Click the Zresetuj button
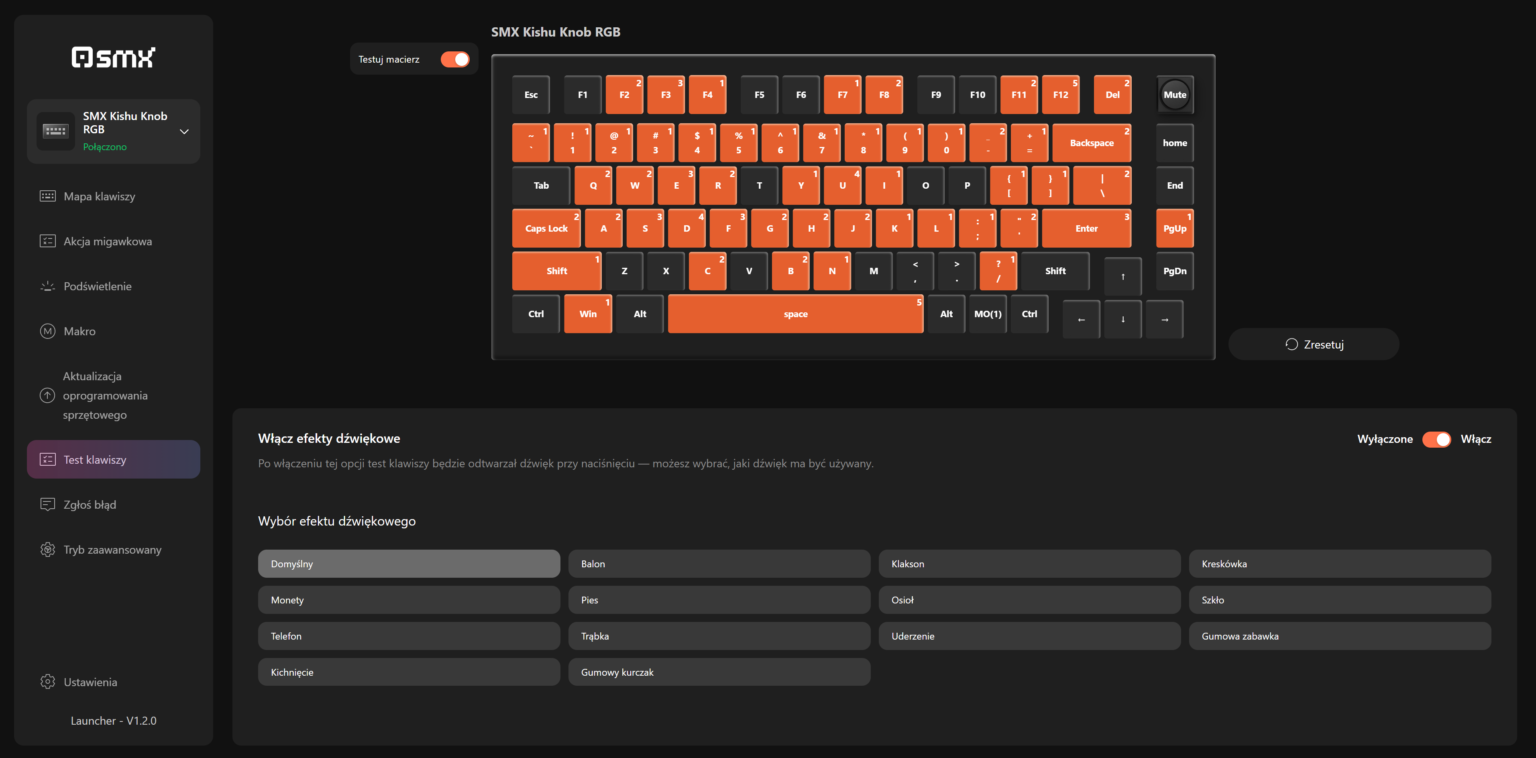The height and width of the screenshot is (758, 1536). (1313, 343)
